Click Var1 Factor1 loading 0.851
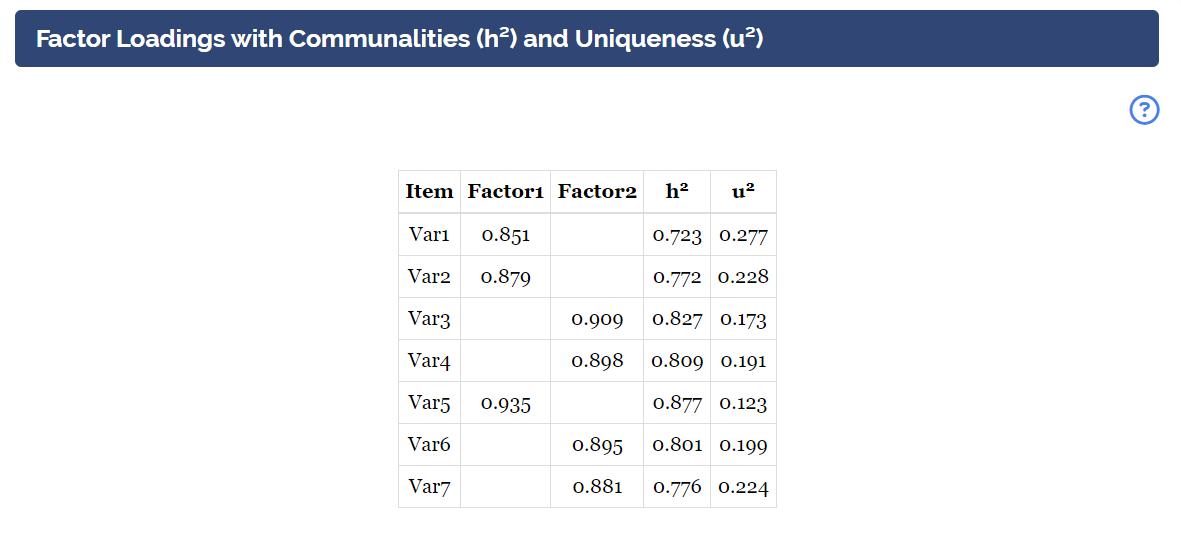1181x549 pixels. 505,235
